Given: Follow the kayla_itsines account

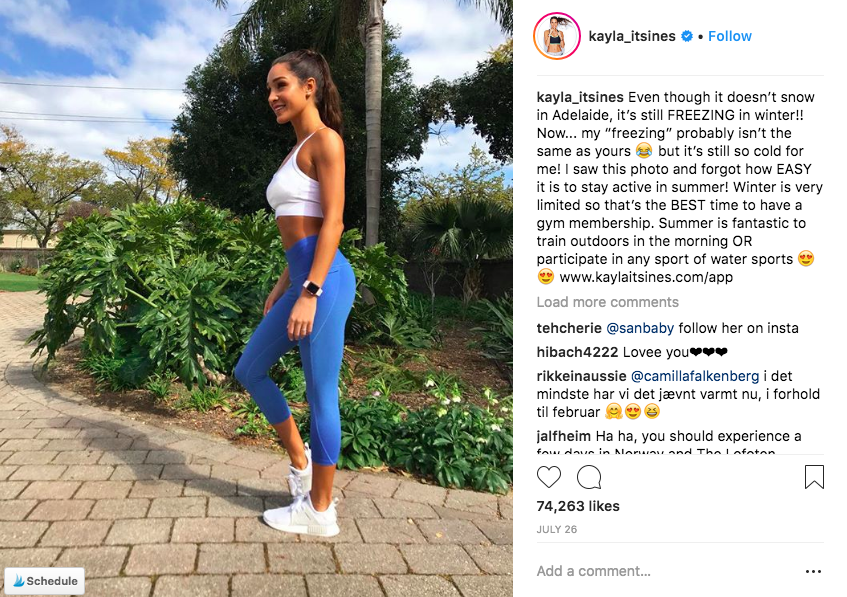Looking at the screenshot, I should 730,36.
